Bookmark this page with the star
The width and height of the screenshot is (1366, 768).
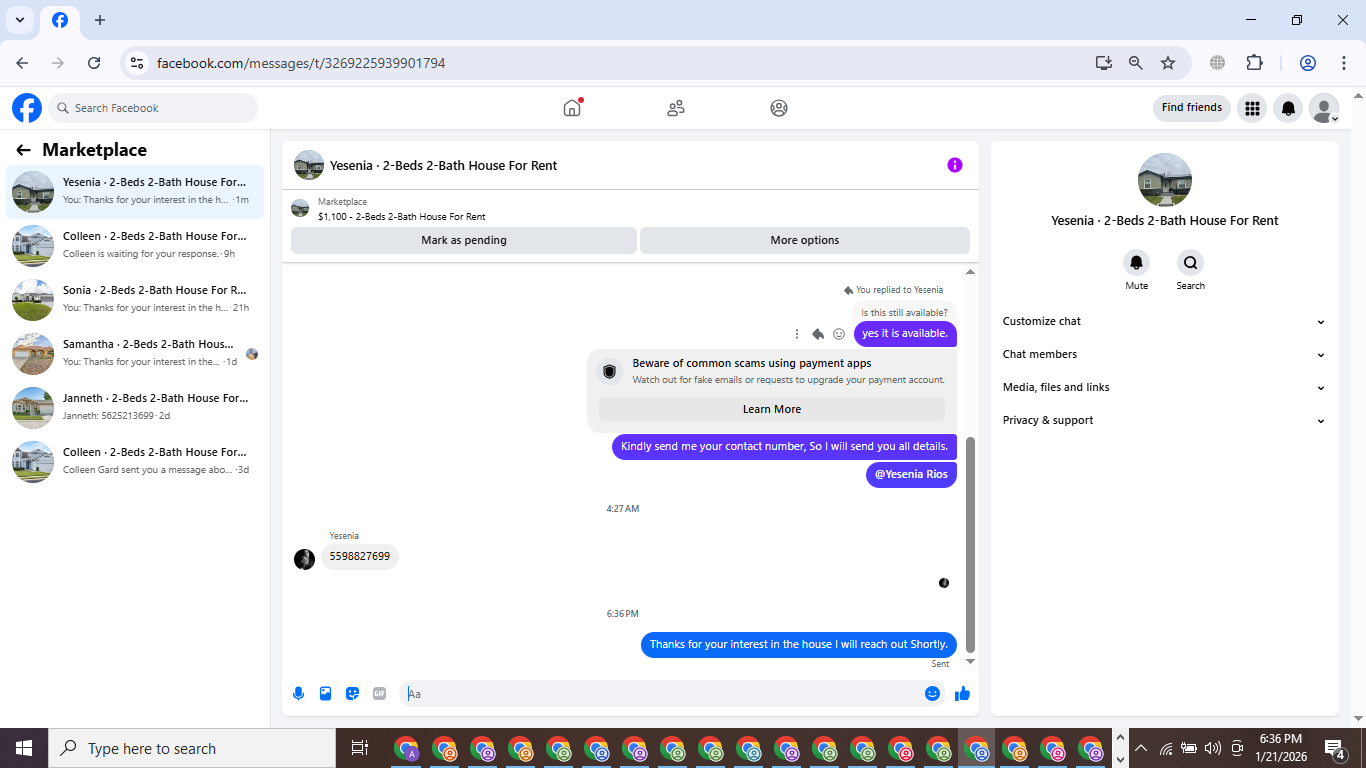[1168, 63]
